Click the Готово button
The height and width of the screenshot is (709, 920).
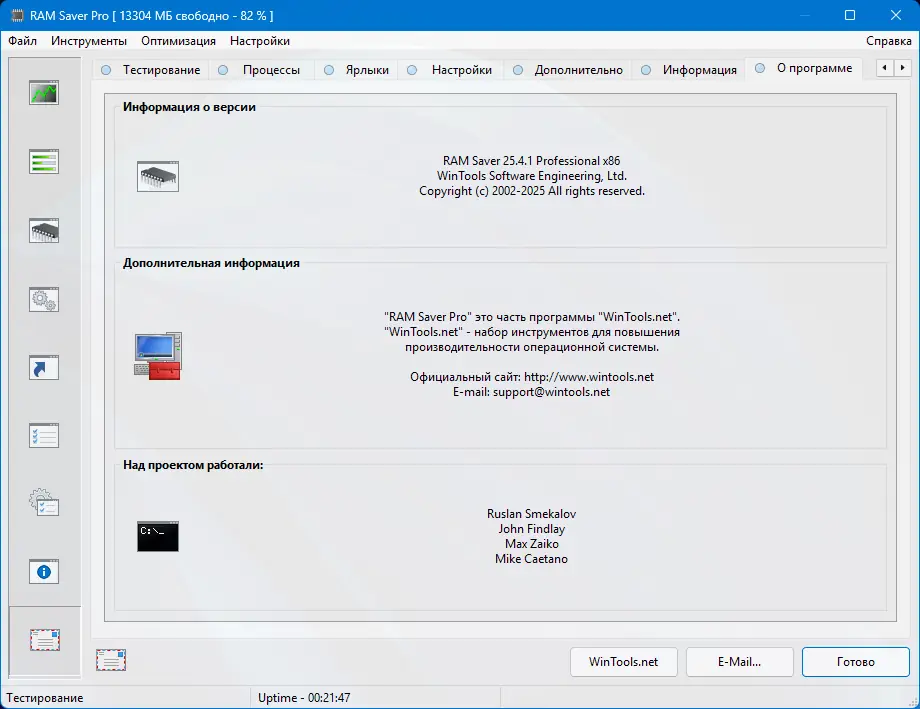855,661
